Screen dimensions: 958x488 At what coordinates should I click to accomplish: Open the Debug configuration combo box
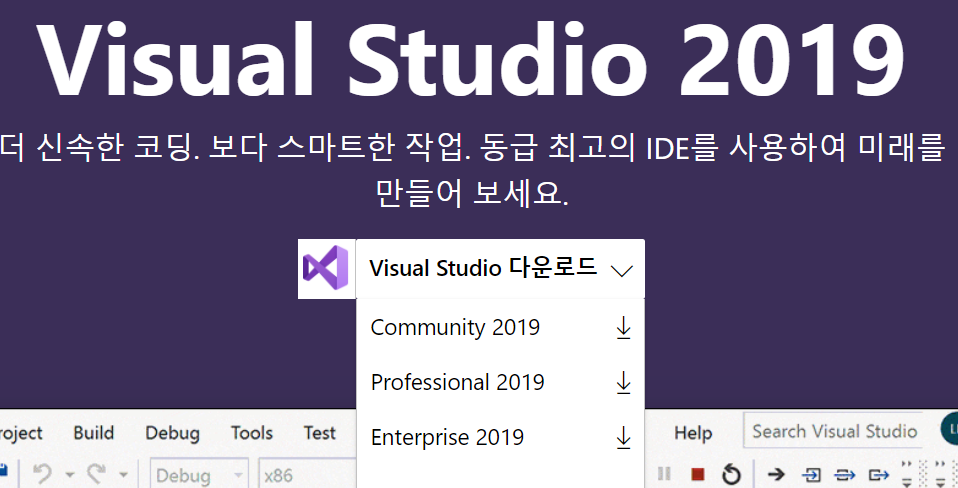[199, 474]
